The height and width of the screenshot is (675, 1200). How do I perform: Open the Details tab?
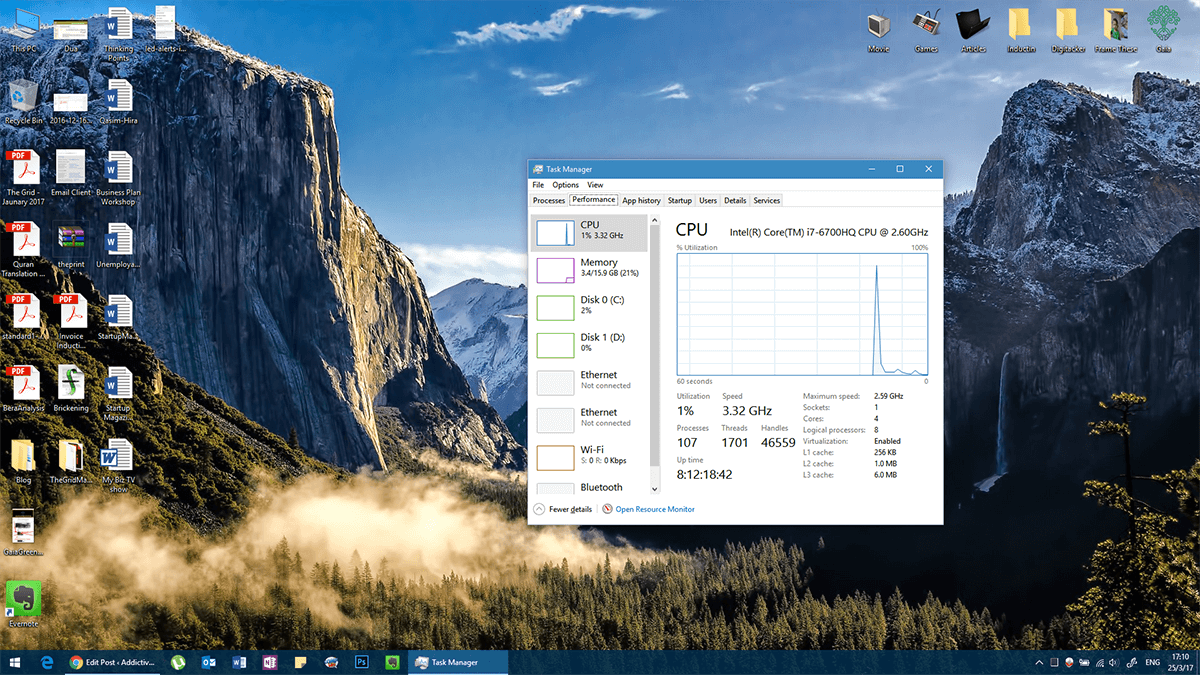point(735,201)
